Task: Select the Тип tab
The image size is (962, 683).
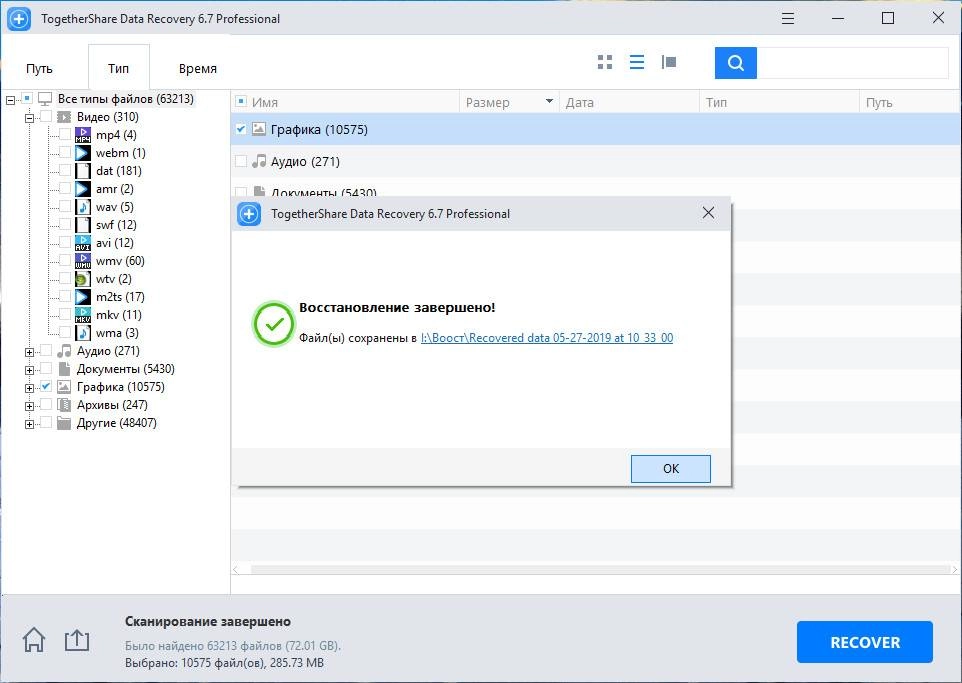Action: (118, 68)
